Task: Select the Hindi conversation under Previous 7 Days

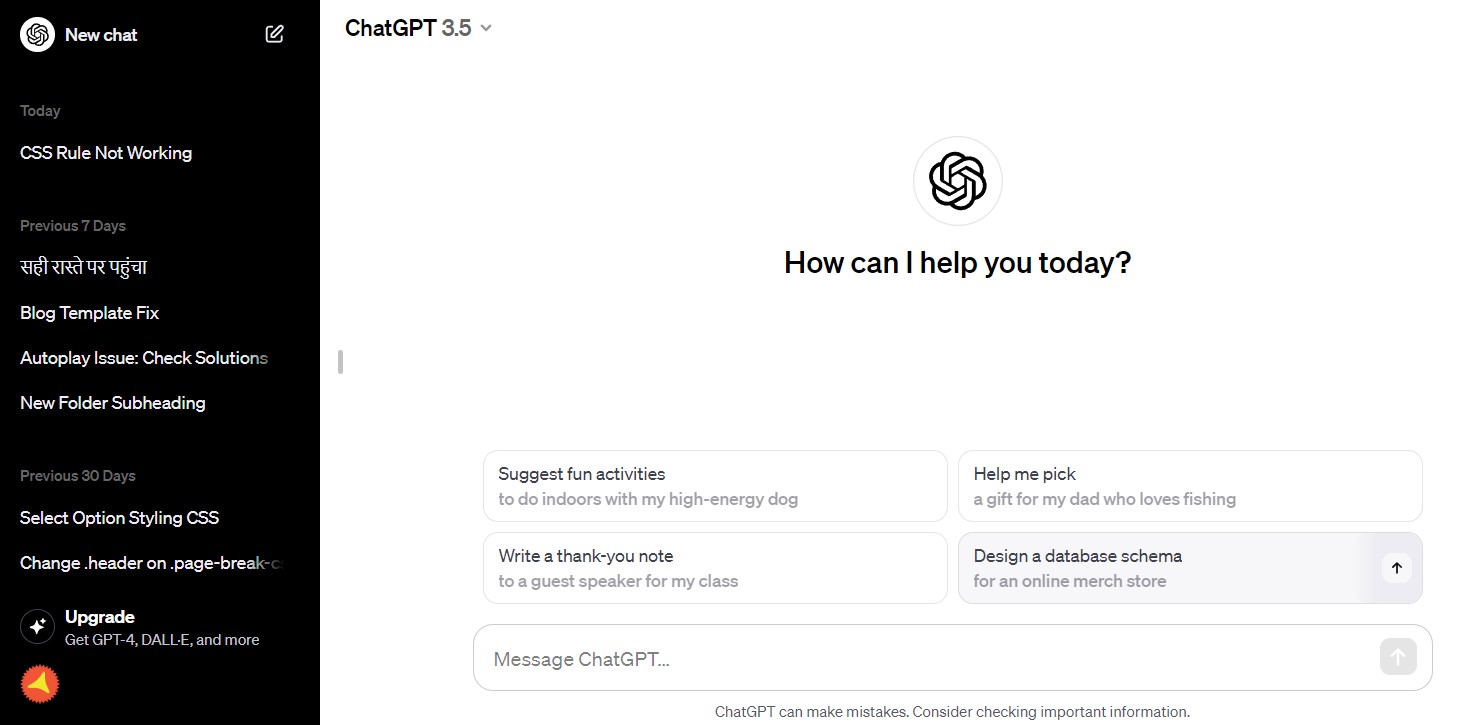Action: click(x=83, y=267)
